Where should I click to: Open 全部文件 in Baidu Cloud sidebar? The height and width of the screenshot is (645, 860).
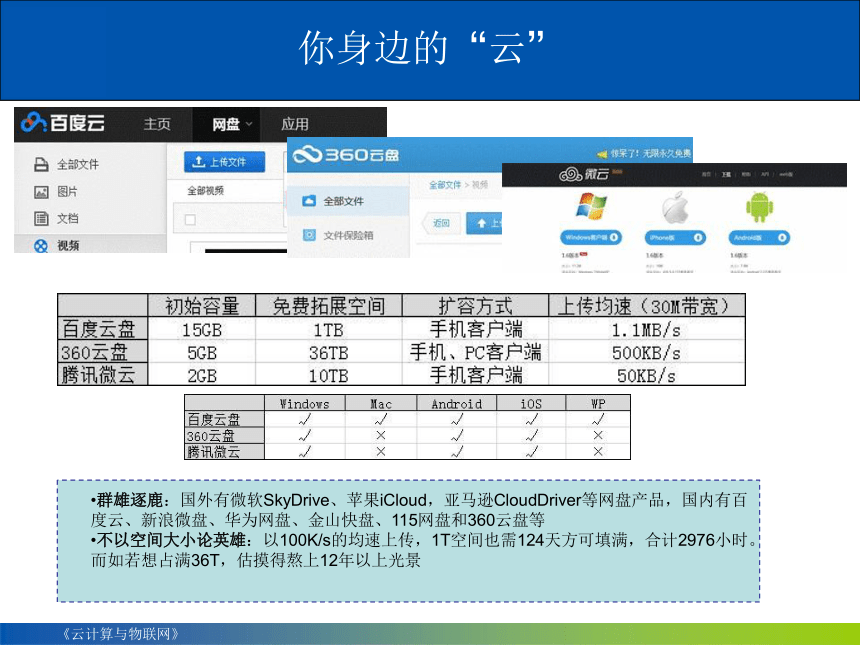pos(66,164)
